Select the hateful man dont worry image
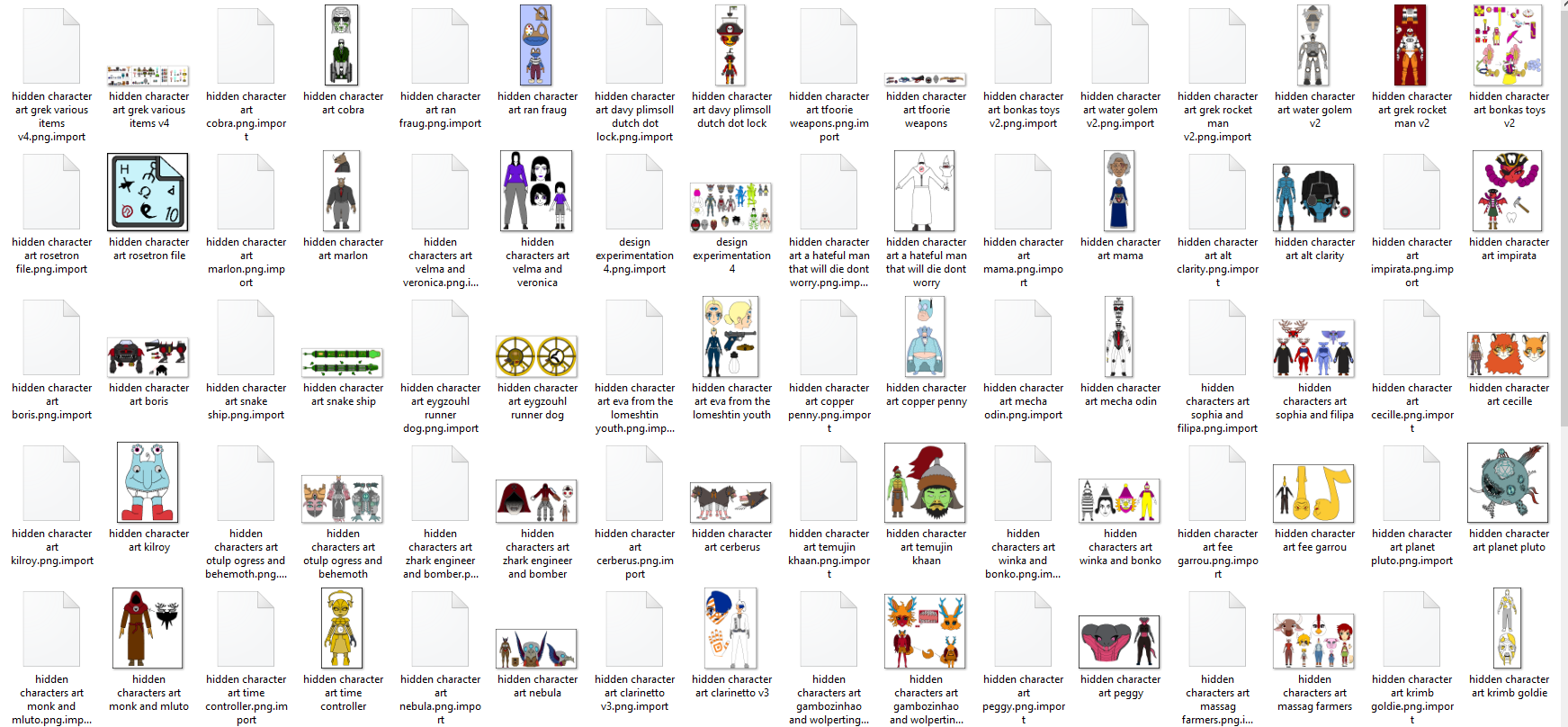The height and width of the screenshot is (727, 1568). coord(925,191)
